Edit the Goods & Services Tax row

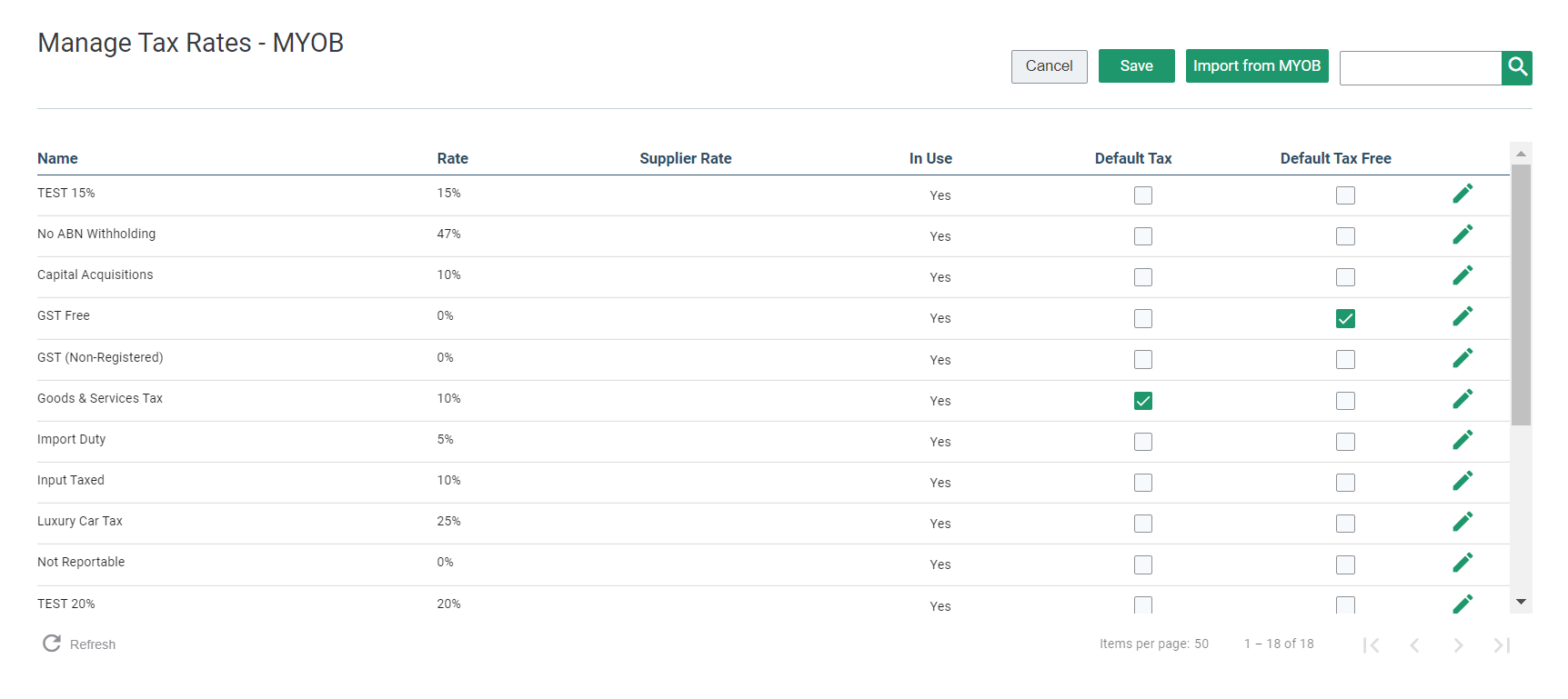click(x=1462, y=399)
